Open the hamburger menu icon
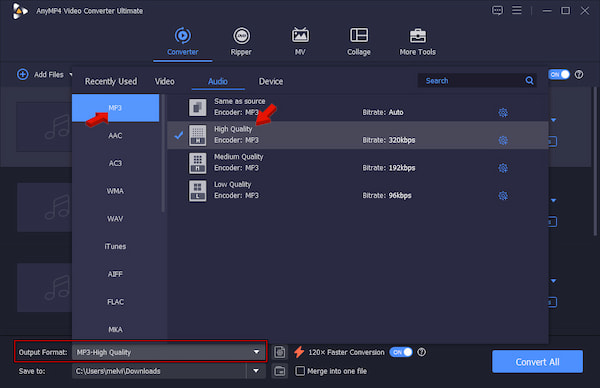Screen dimensions: 600x388 point(517,10)
